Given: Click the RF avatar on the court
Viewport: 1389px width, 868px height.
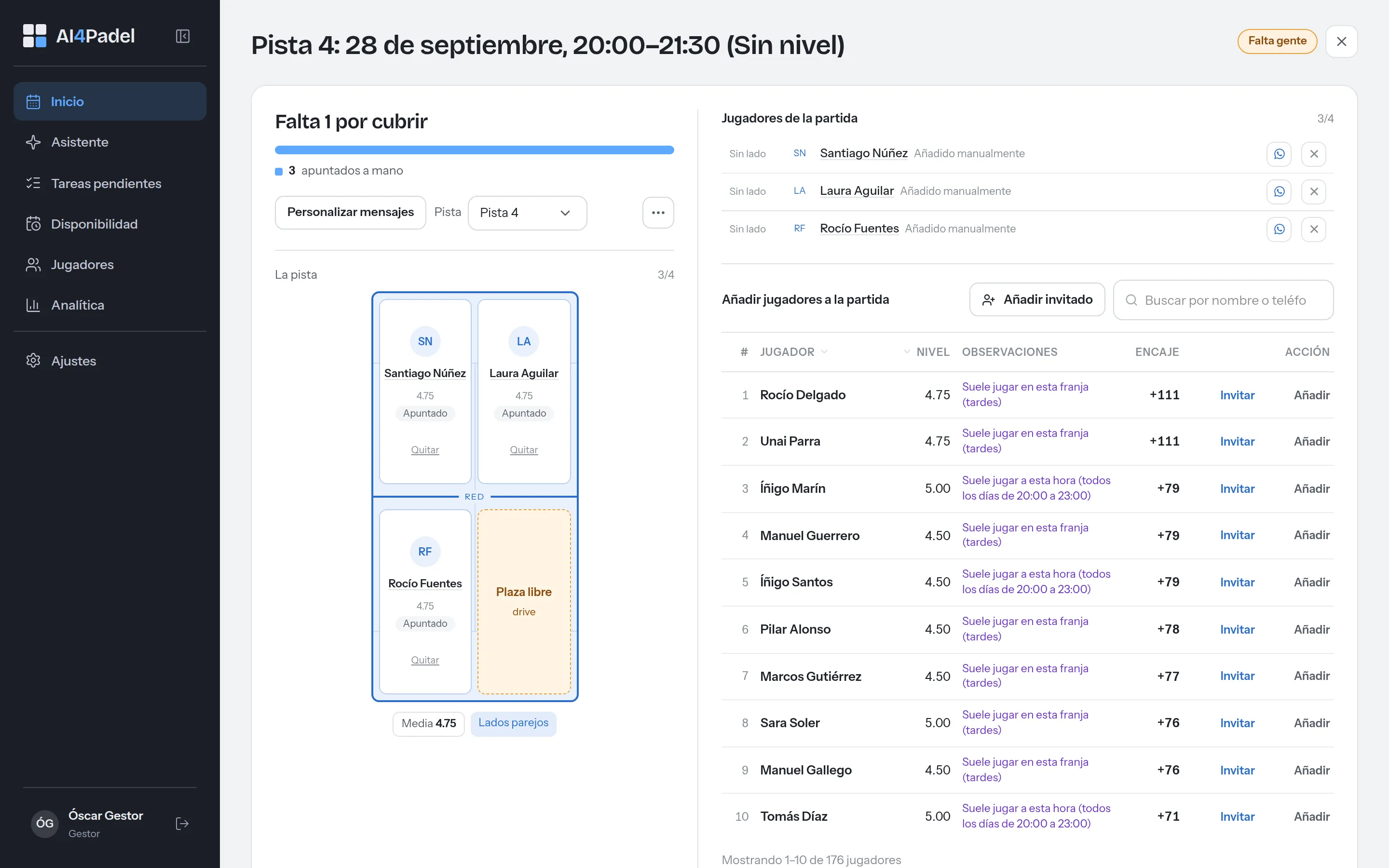Looking at the screenshot, I should coord(425,552).
